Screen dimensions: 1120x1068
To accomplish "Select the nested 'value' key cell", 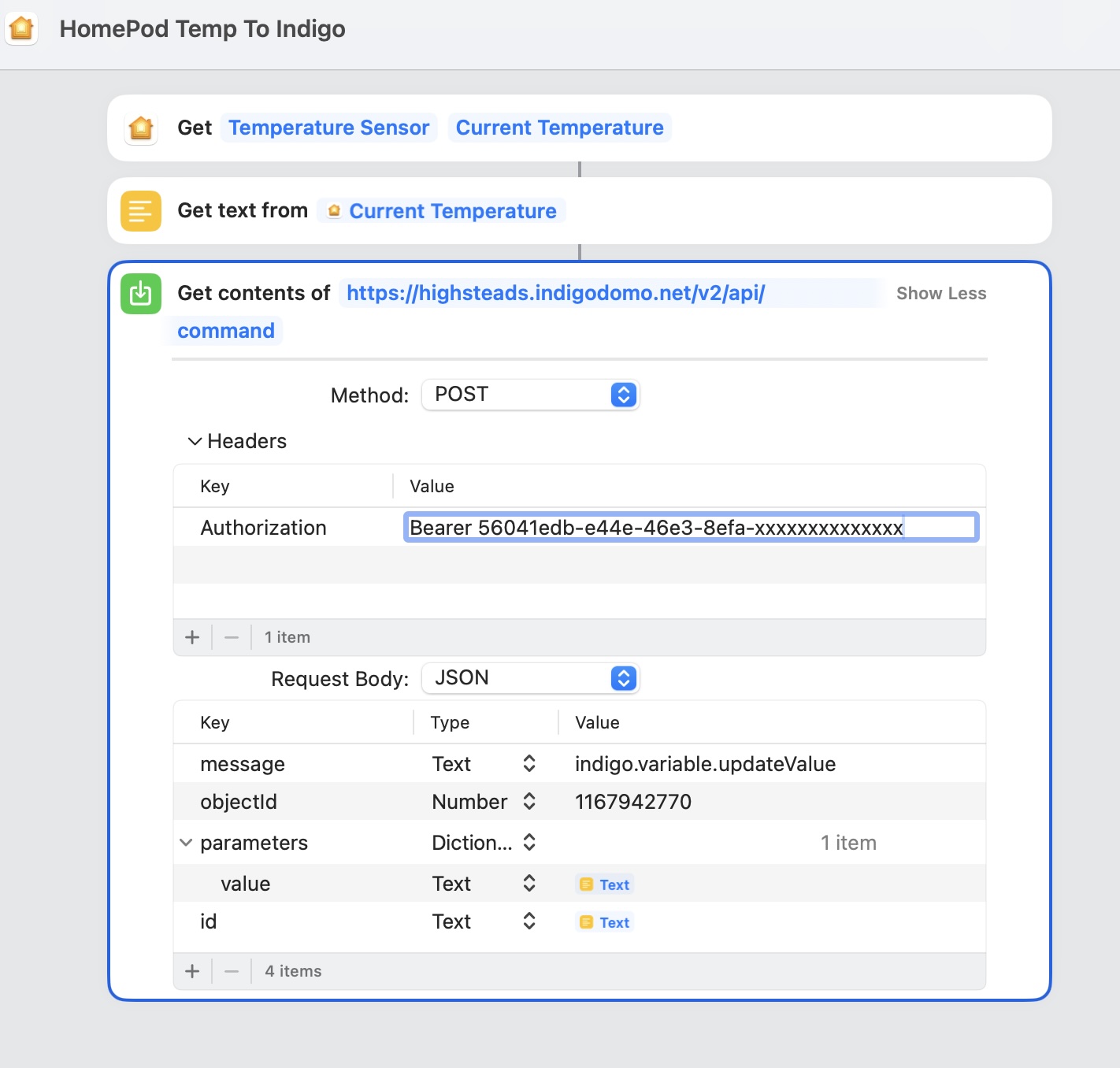I will point(245,884).
